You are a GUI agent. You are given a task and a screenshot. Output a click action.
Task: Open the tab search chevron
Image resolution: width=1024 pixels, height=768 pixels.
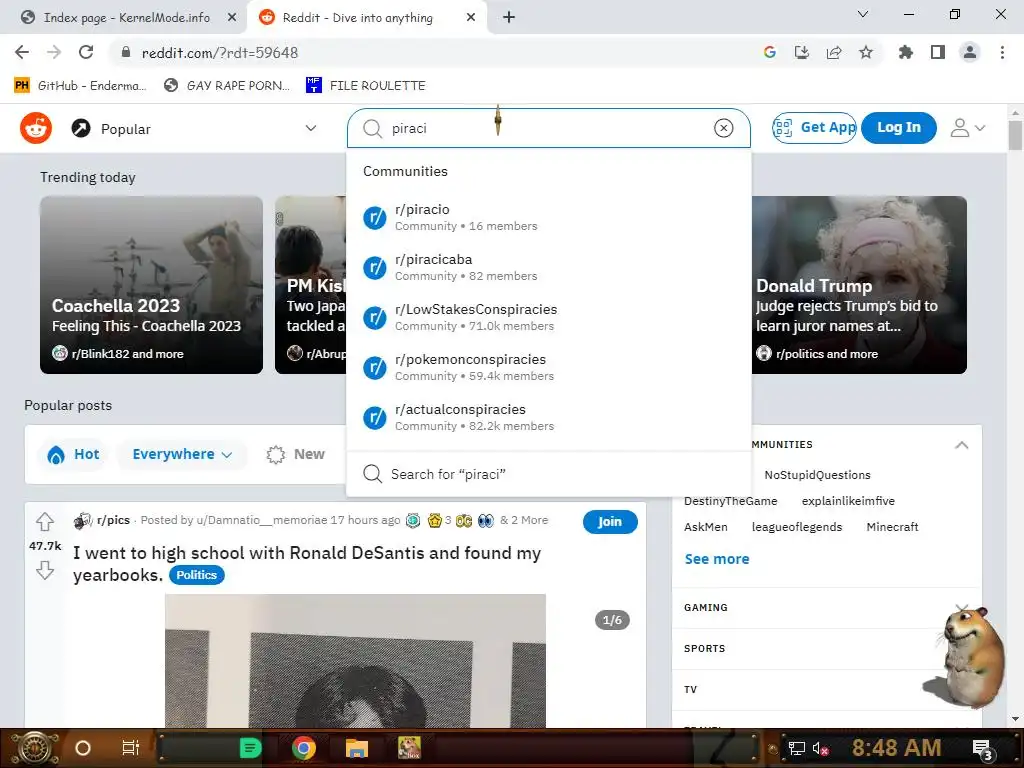pyautogui.click(x=862, y=14)
